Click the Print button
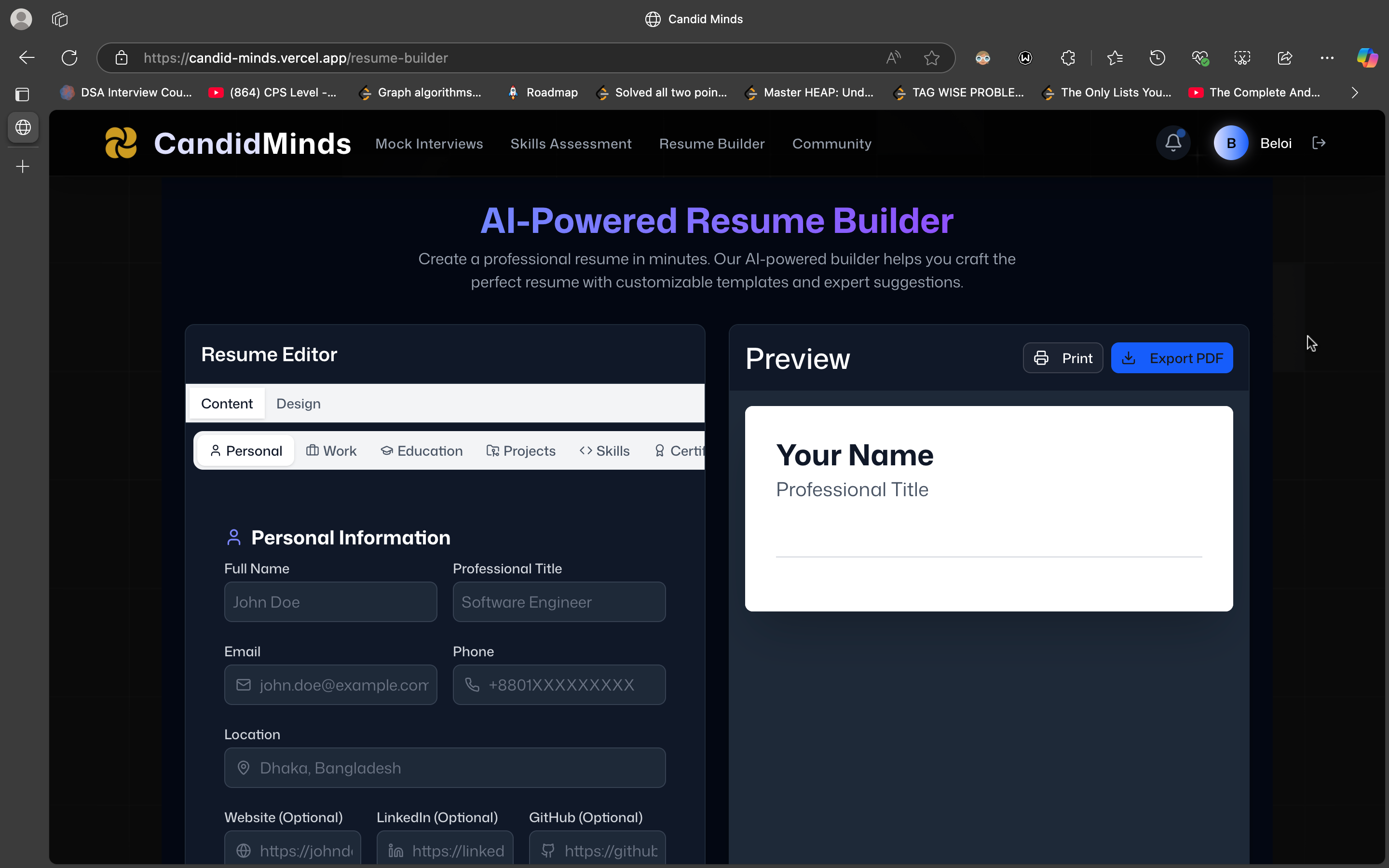Screen dimensions: 1389x868 pyautogui.click(x=1062, y=358)
